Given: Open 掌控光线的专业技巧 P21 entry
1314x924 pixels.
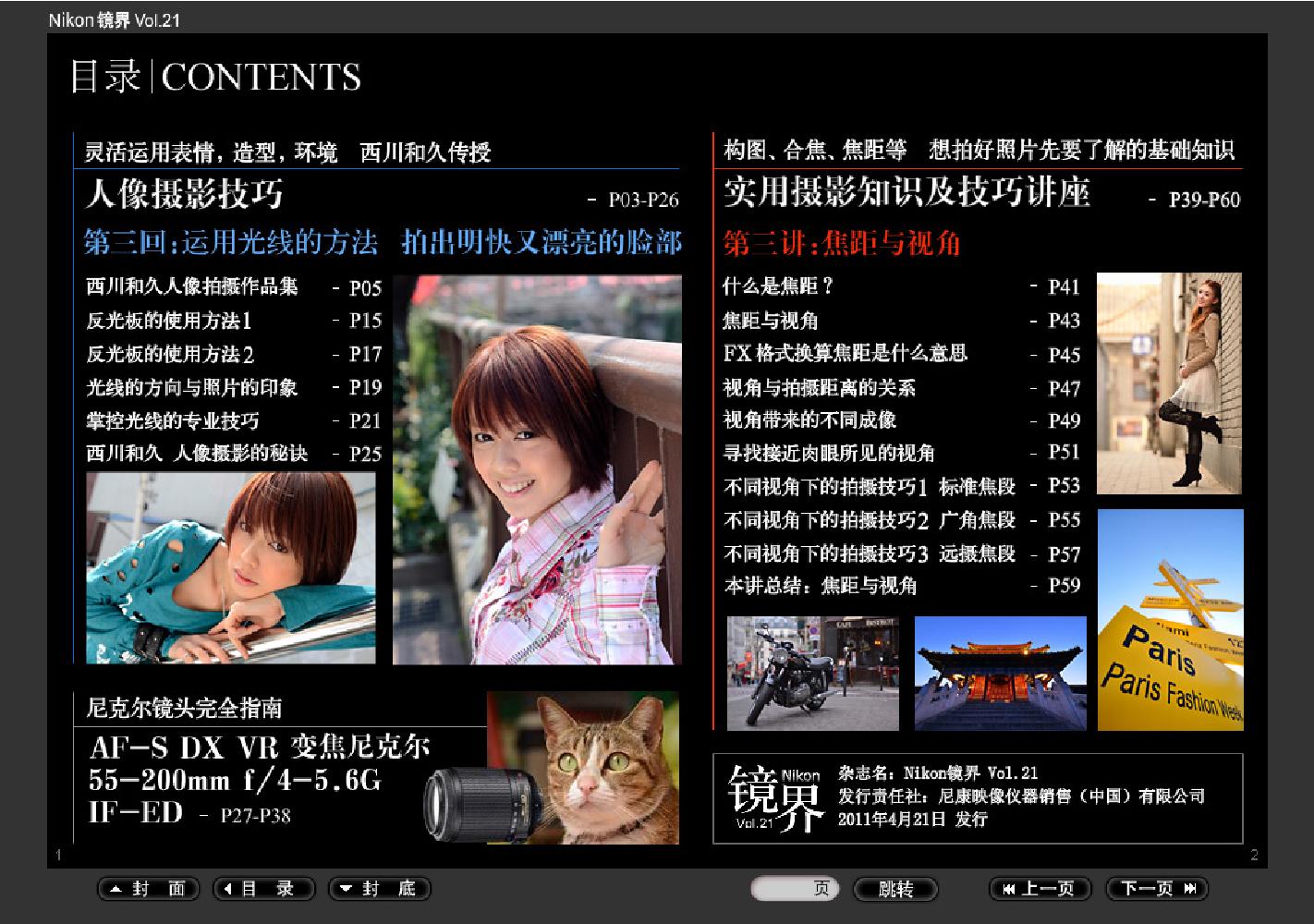Looking at the screenshot, I should tap(233, 420).
